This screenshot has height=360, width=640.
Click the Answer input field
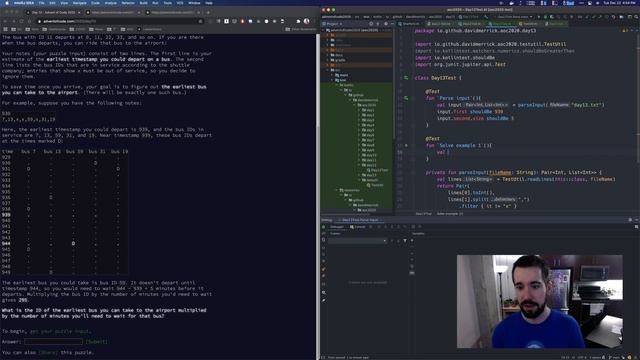[x=53, y=342]
